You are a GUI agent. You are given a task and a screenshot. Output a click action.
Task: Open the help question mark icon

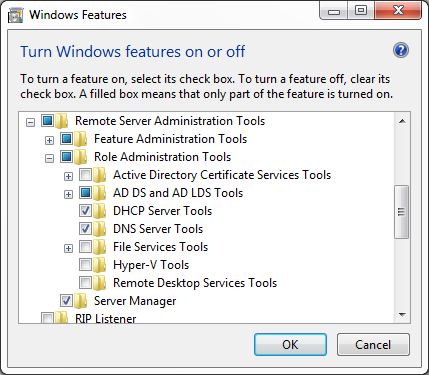tap(401, 50)
